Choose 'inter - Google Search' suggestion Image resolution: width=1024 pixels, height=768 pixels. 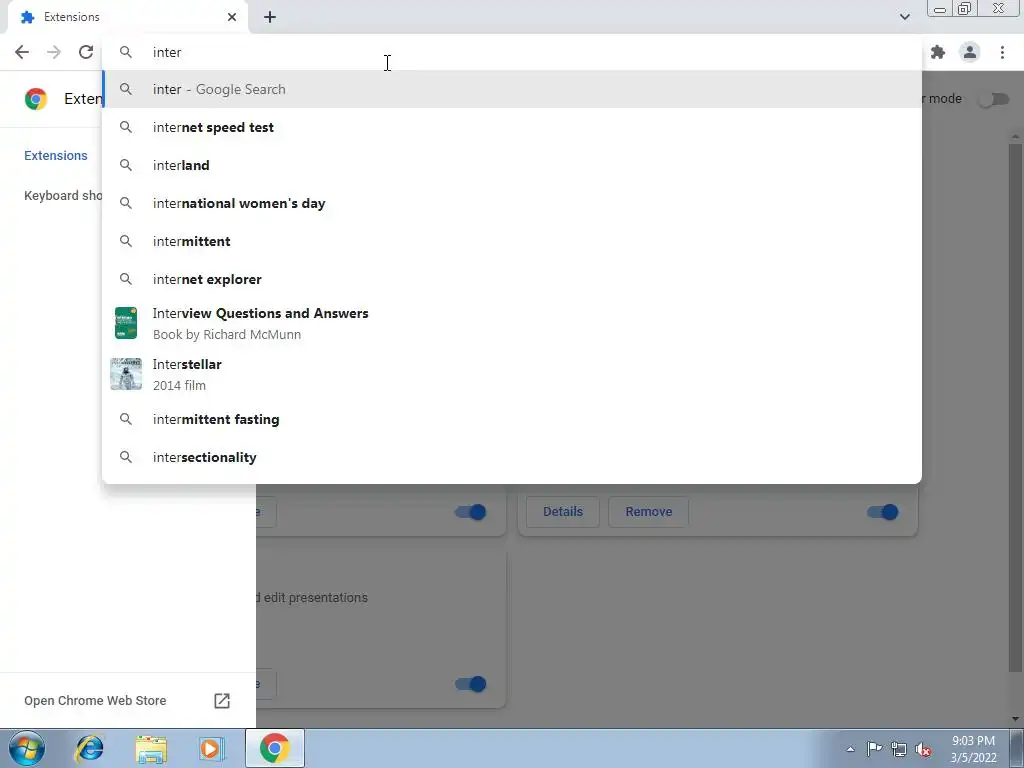point(511,89)
